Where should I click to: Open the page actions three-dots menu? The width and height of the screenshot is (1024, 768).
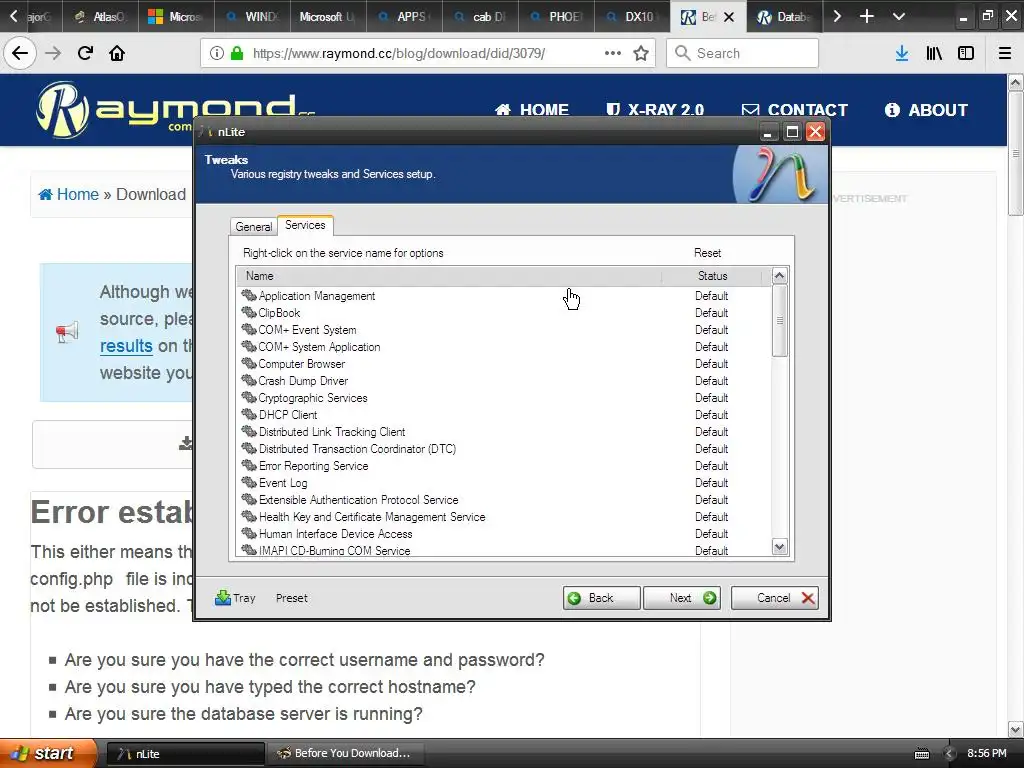pos(613,53)
